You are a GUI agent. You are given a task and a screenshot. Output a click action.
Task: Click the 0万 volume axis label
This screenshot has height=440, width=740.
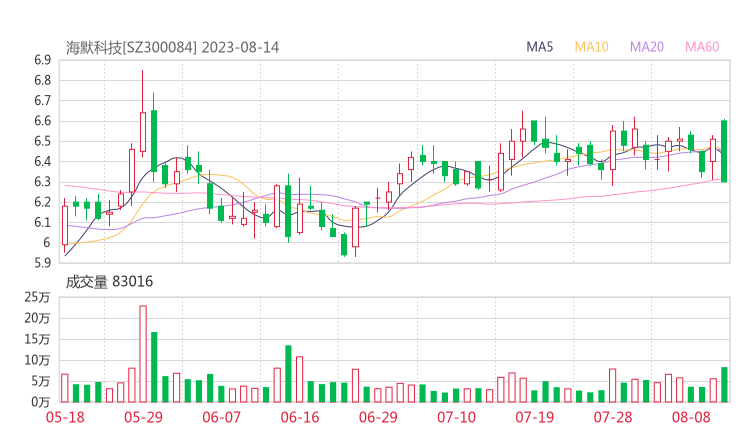[41, 402]
